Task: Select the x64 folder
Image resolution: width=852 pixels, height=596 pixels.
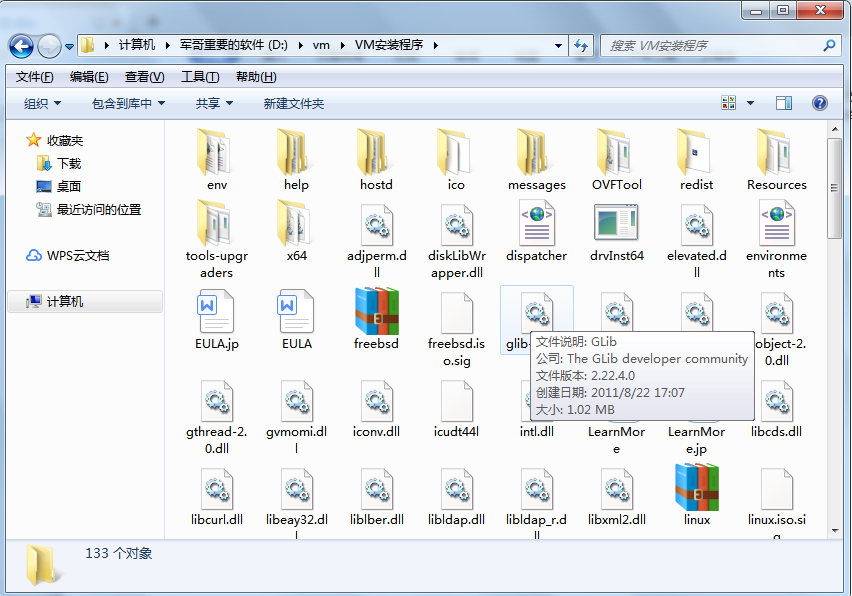Action: click(x=296, y=230)
